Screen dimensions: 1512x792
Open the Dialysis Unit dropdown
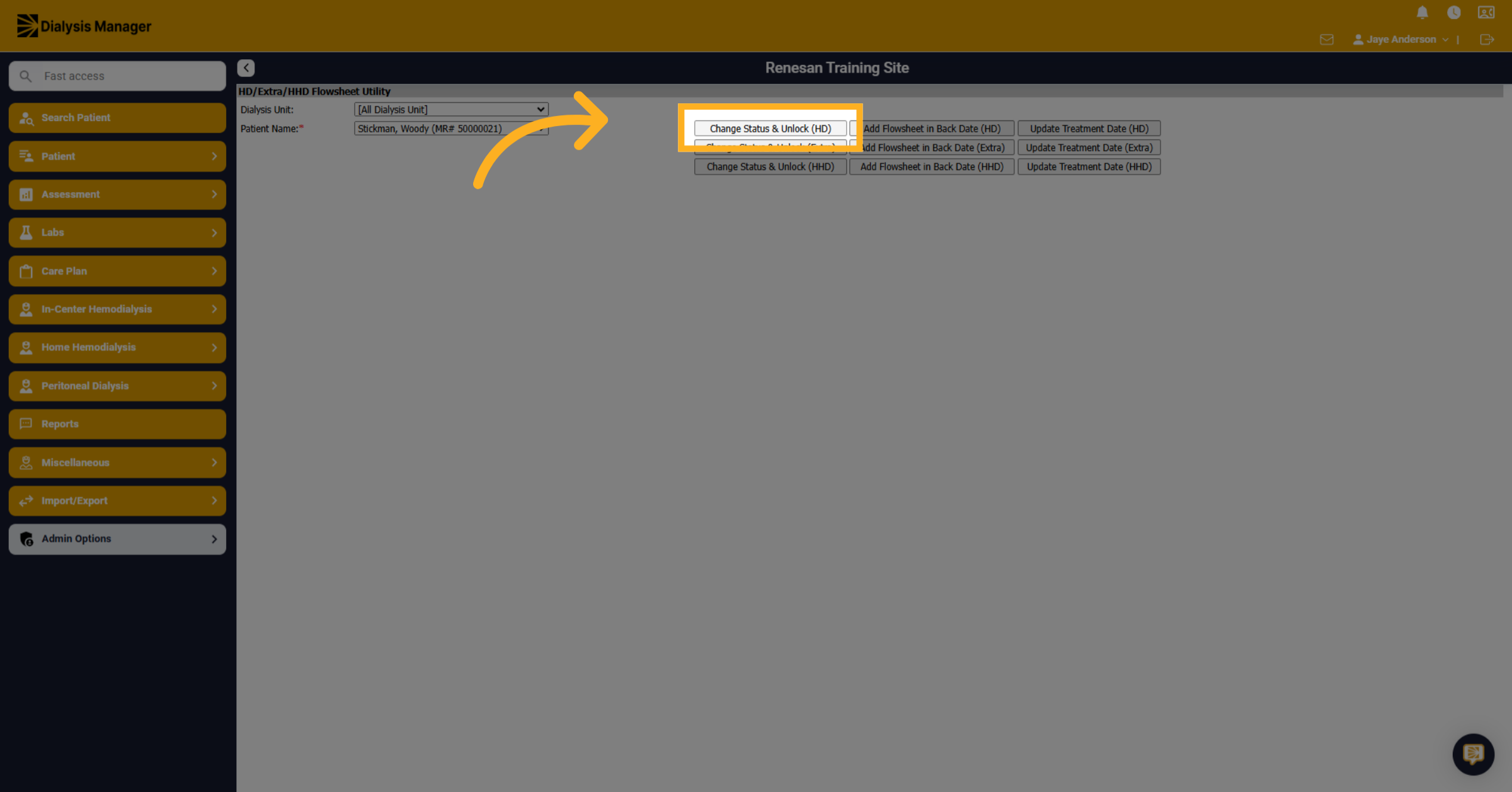coord(451,110)
